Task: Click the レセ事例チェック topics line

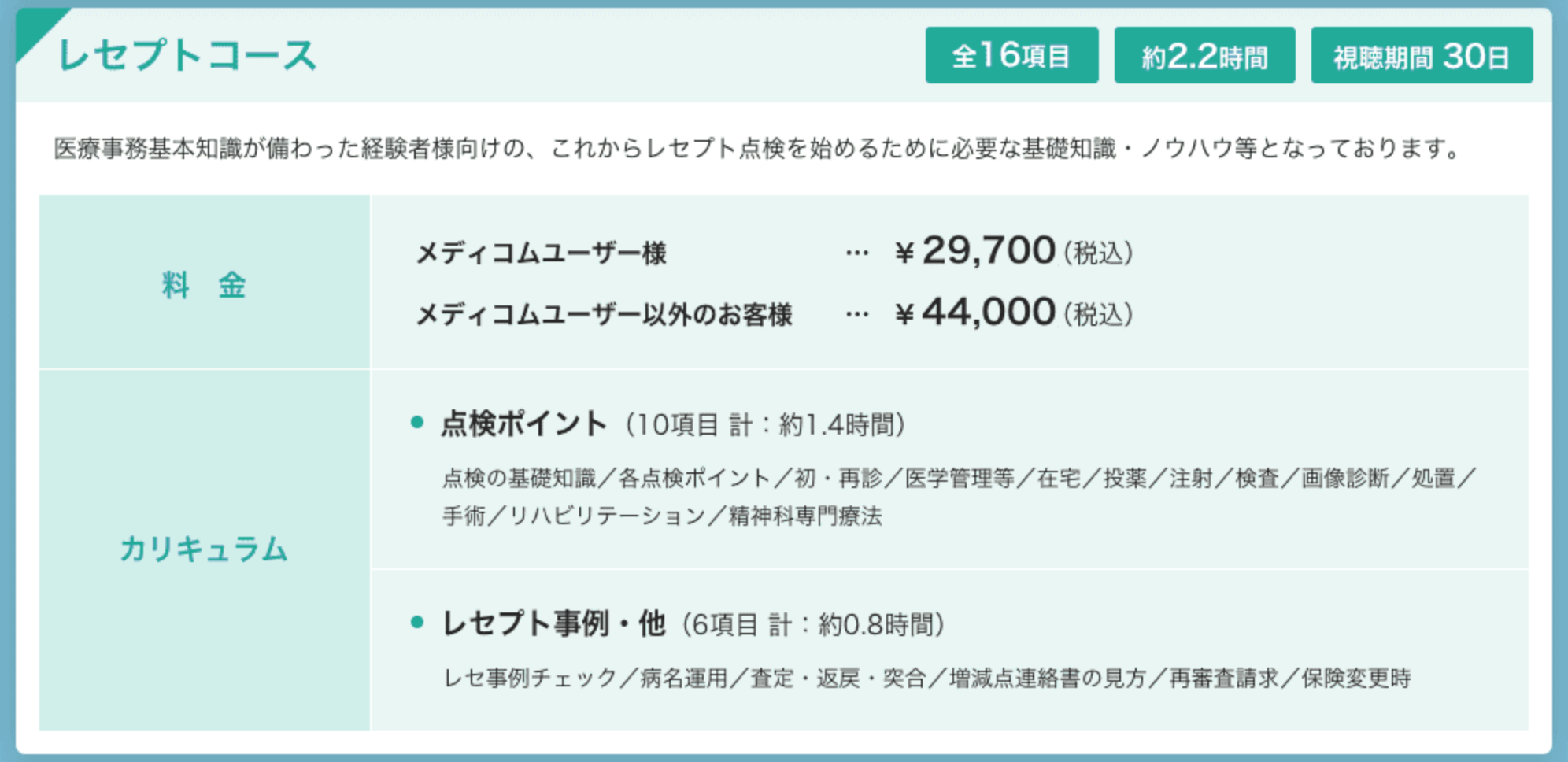Action: pyautogui.click(x=926, y=678)
